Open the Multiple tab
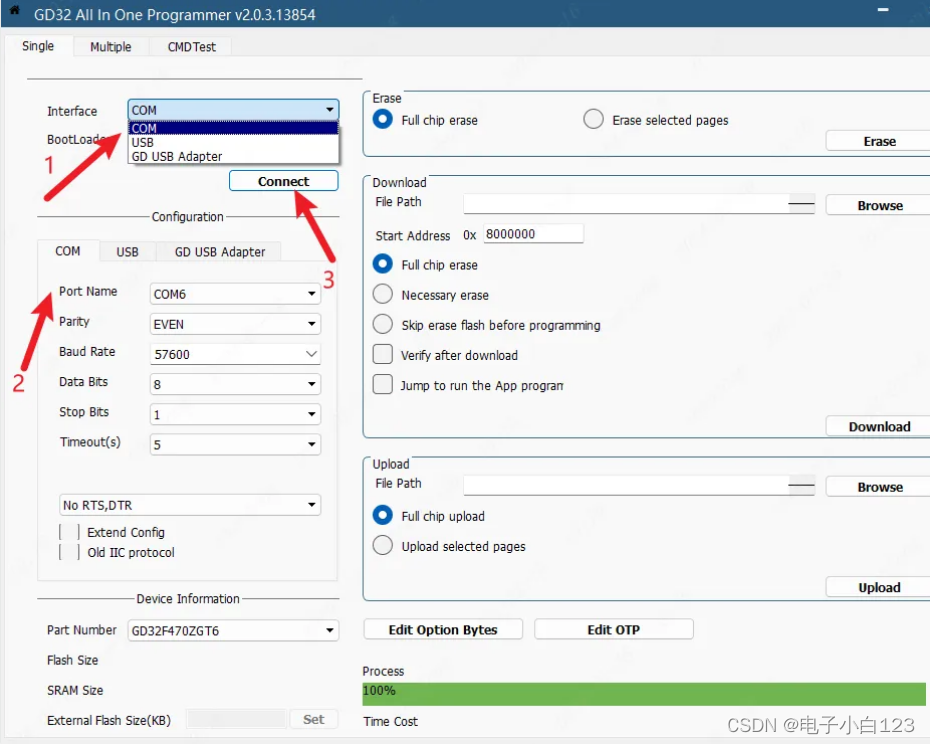930x744 pixels. (x=110, y=47)
